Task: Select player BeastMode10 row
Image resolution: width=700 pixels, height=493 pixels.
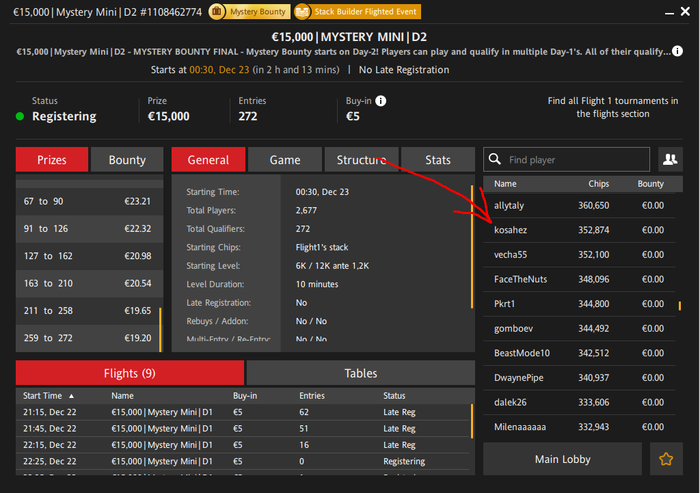Action: click(x=579, y=353)
